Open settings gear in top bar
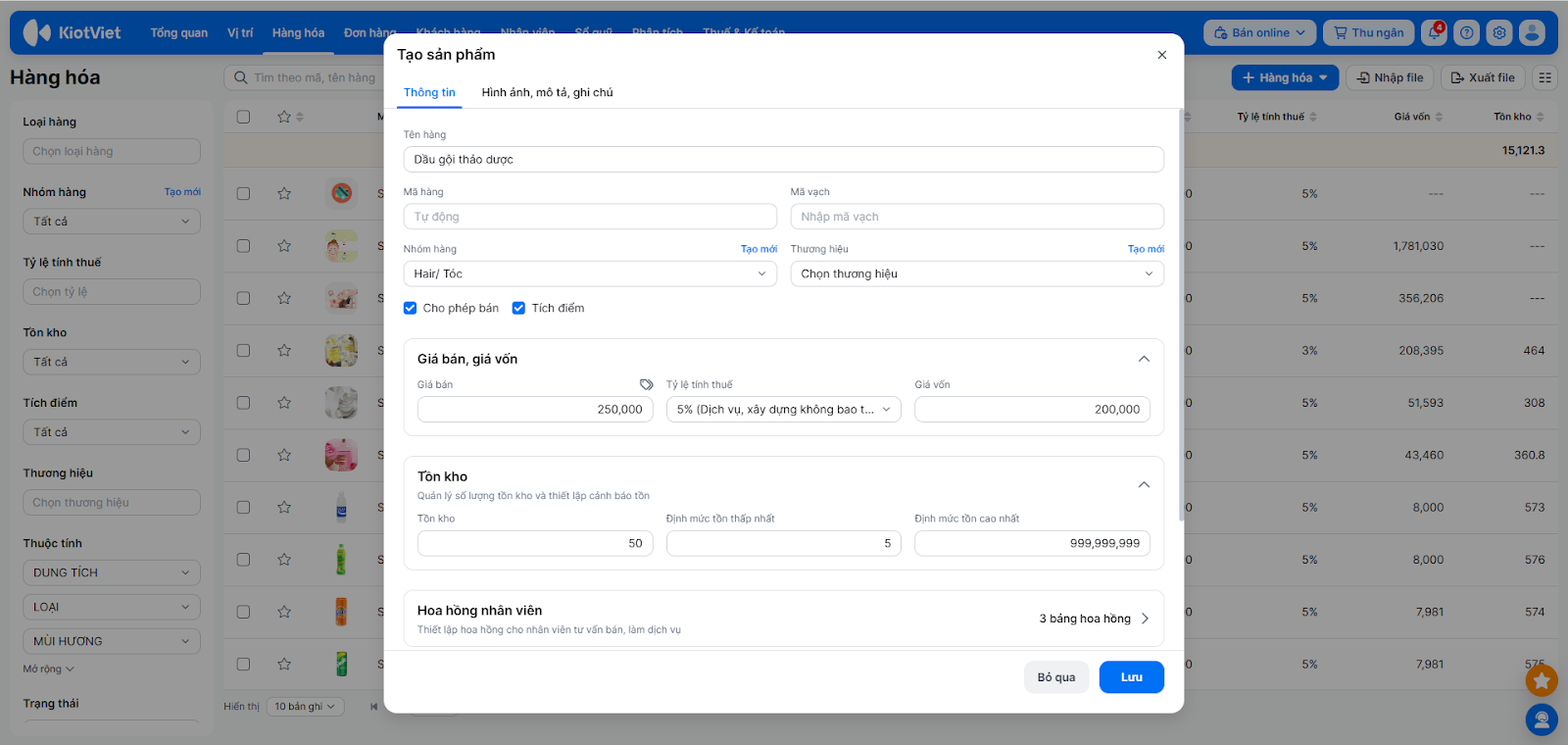This screenshot has width=1568, height=745. 1498,32
